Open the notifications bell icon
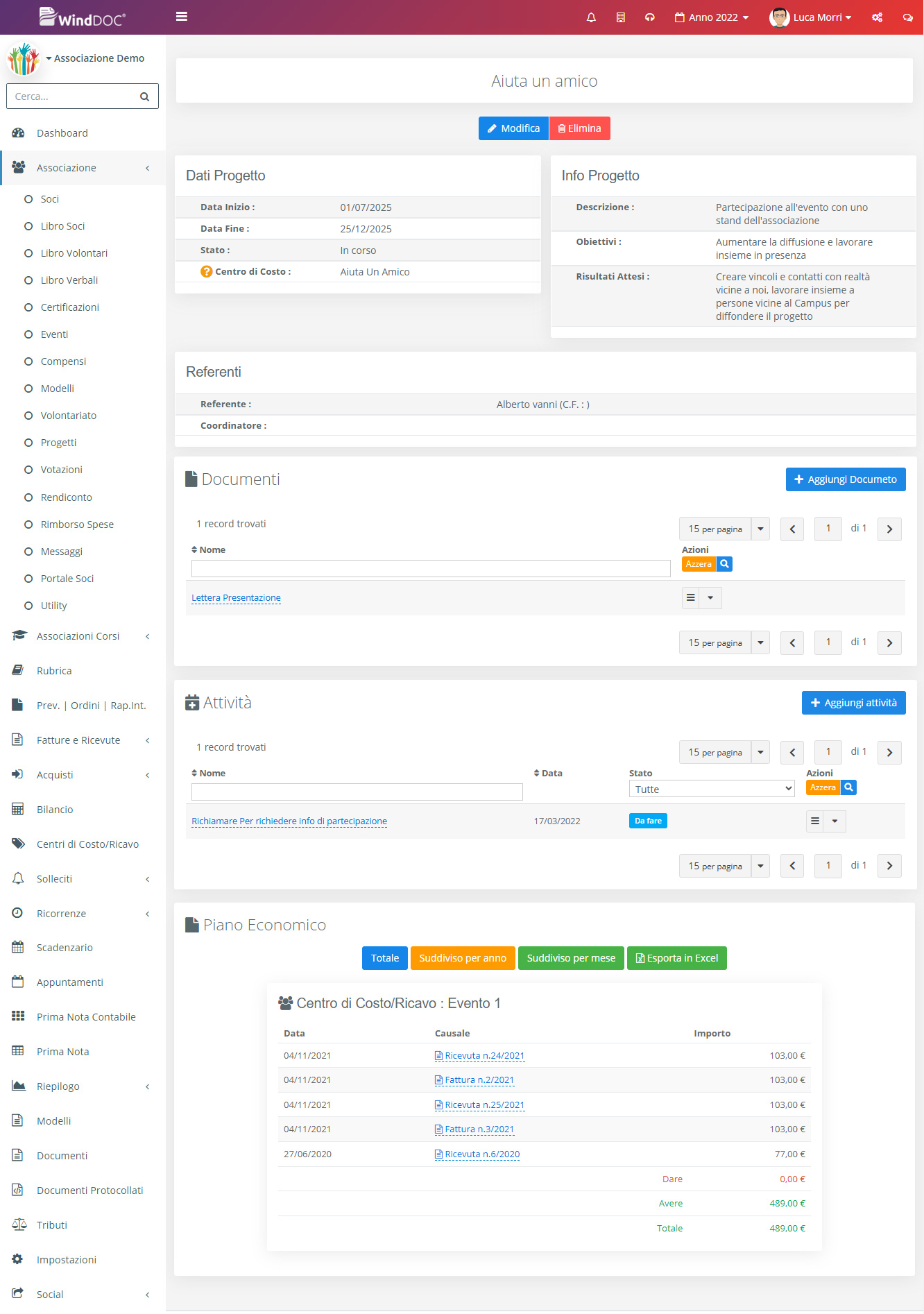 (x=591, y=17)
